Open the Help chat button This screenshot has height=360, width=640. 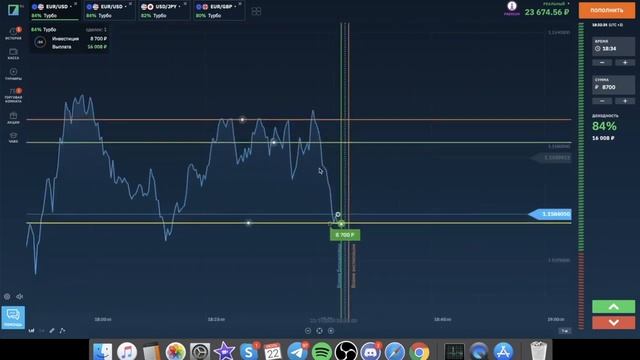tap(13, 317)
